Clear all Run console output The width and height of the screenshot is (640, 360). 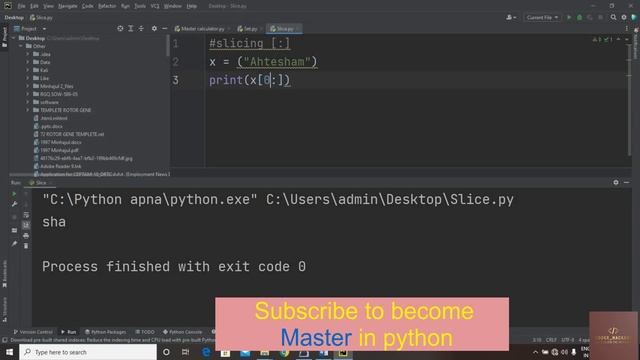coord(26,246)
